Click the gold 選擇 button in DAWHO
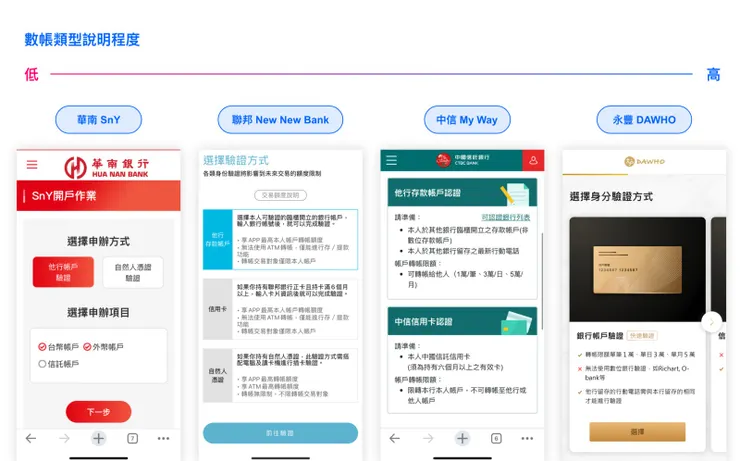This screenshot has width=740, height=461. (637, 432)
